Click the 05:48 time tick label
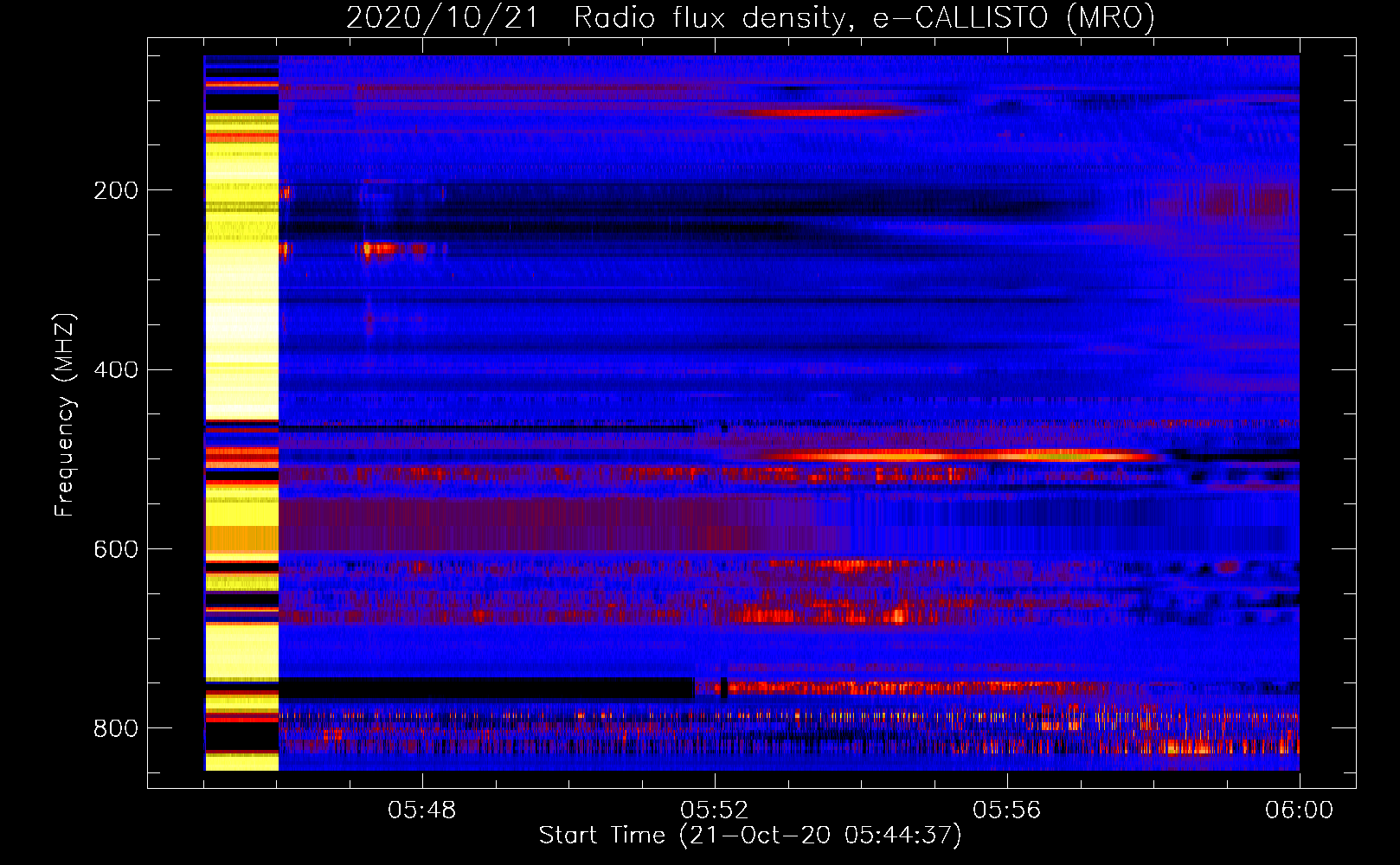 (x=421, y=810)
